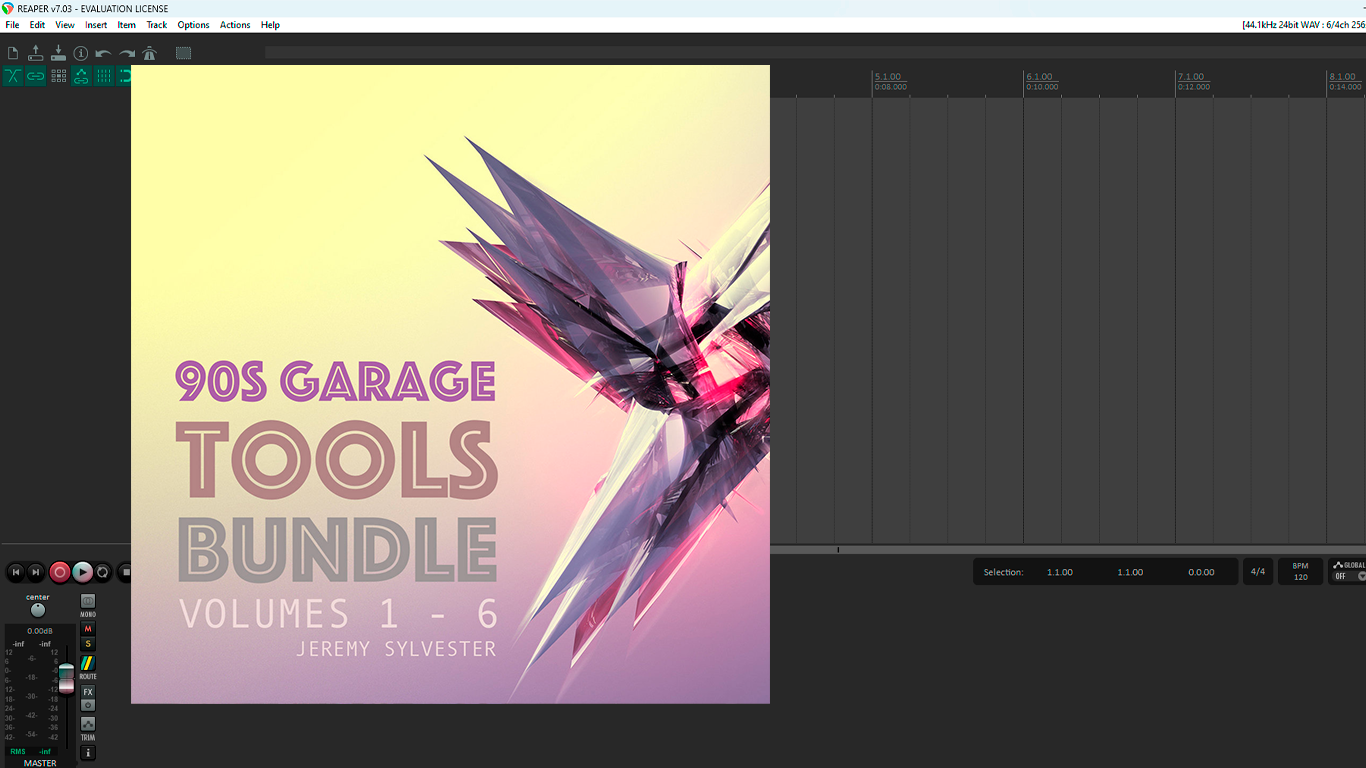Go to project end in the transport
This screenshot has width=1366, height=768.
point(36,572)
